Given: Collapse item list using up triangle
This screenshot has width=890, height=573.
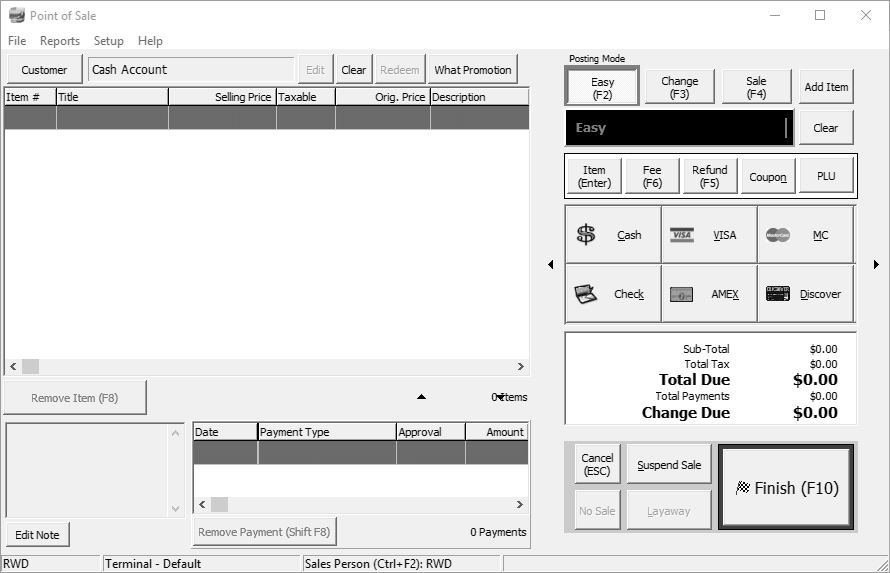Looking at the screenshot, I should click(421, 397).
